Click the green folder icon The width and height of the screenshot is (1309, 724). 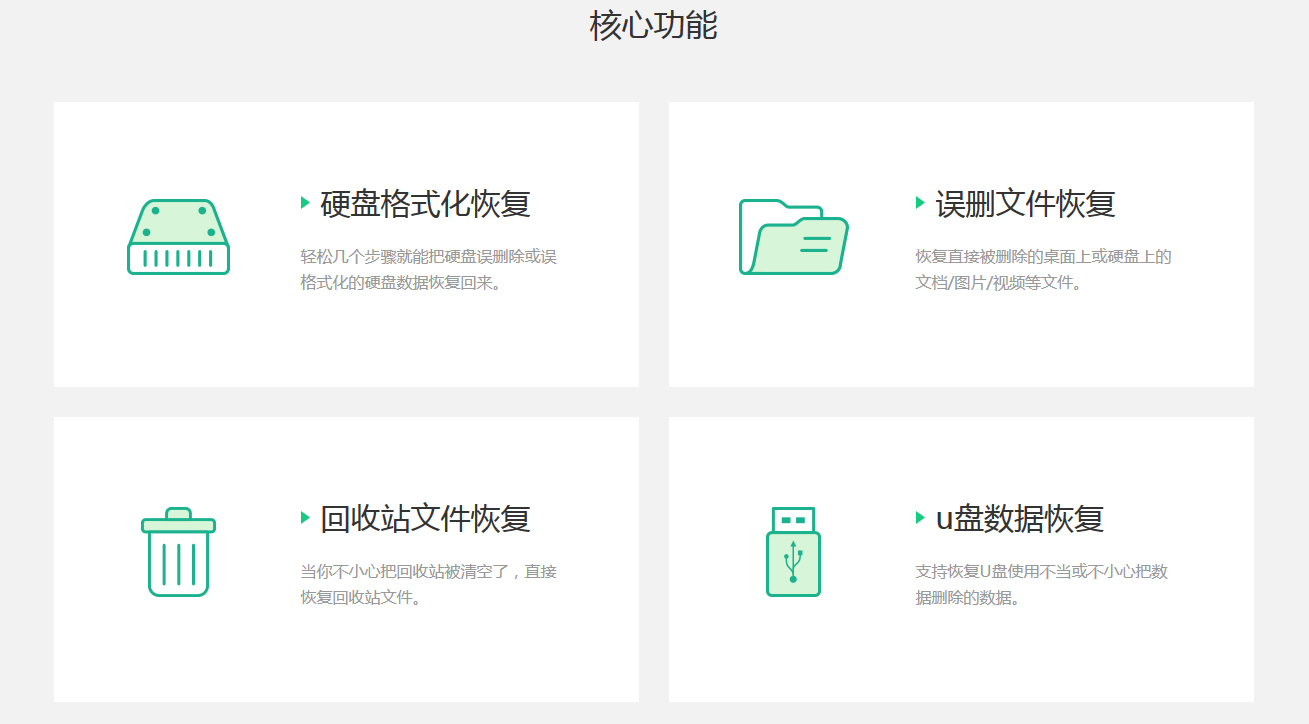tap(793, 237)
